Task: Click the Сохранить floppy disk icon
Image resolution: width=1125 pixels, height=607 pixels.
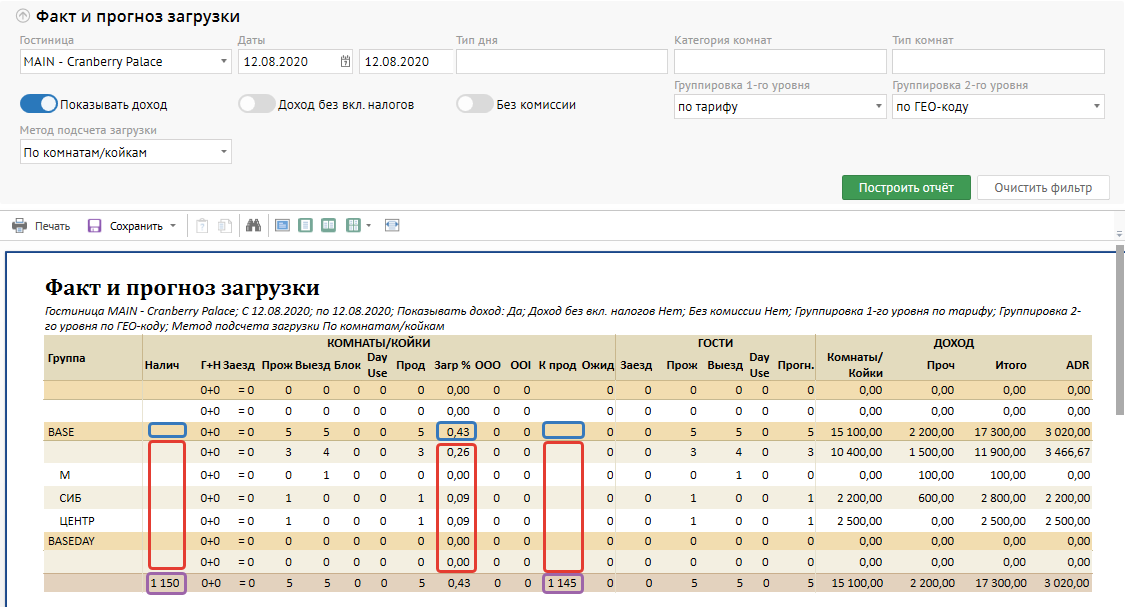Action: [95, 226]
